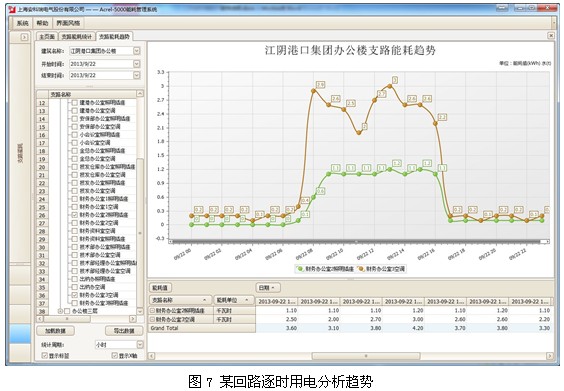
Task: Open the 开始时间 start date dropdown
Action: tap(137, 64)
